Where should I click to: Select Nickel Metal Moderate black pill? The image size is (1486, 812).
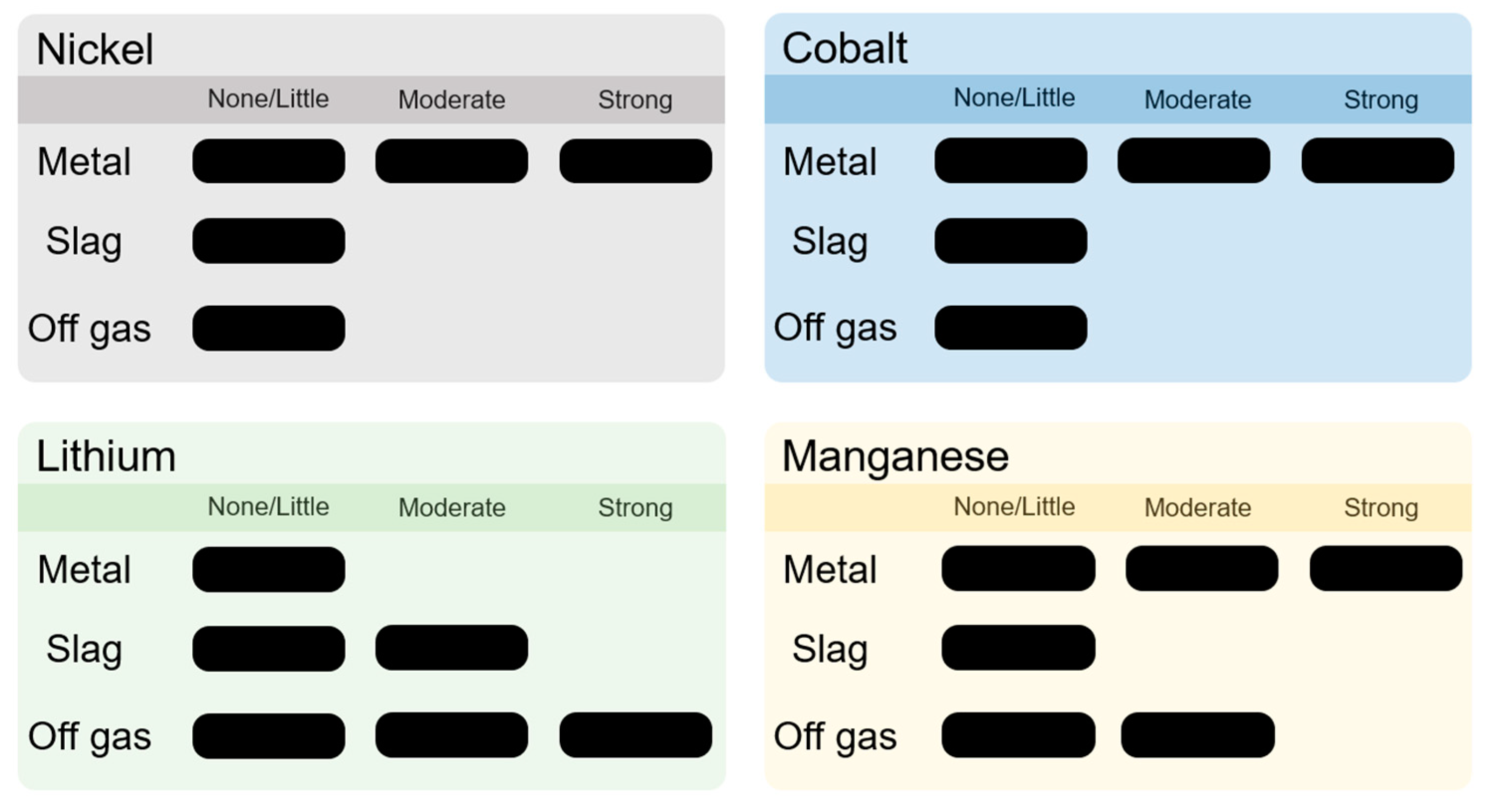pyautogui.click(x=452, y=161)
